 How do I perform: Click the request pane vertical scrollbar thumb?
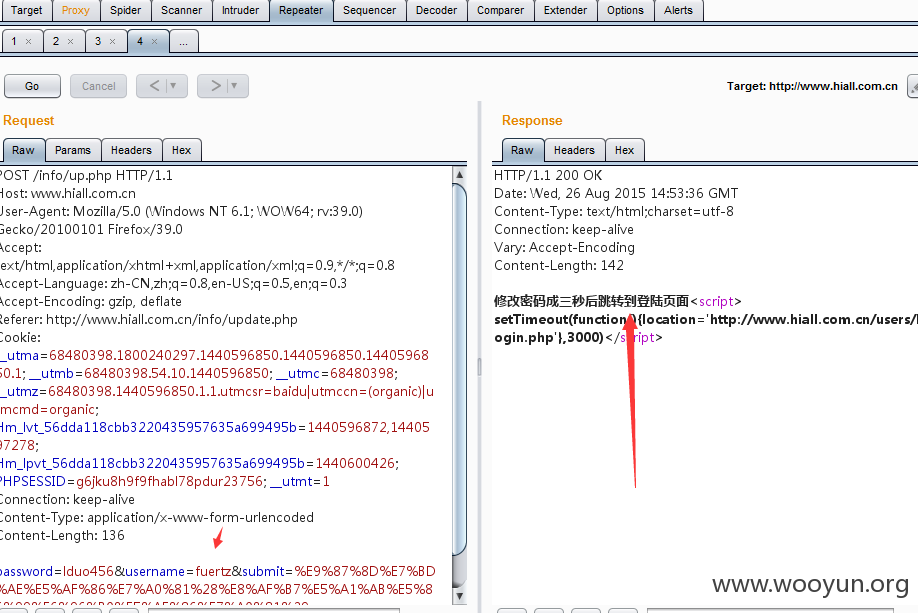pos(460,369)
